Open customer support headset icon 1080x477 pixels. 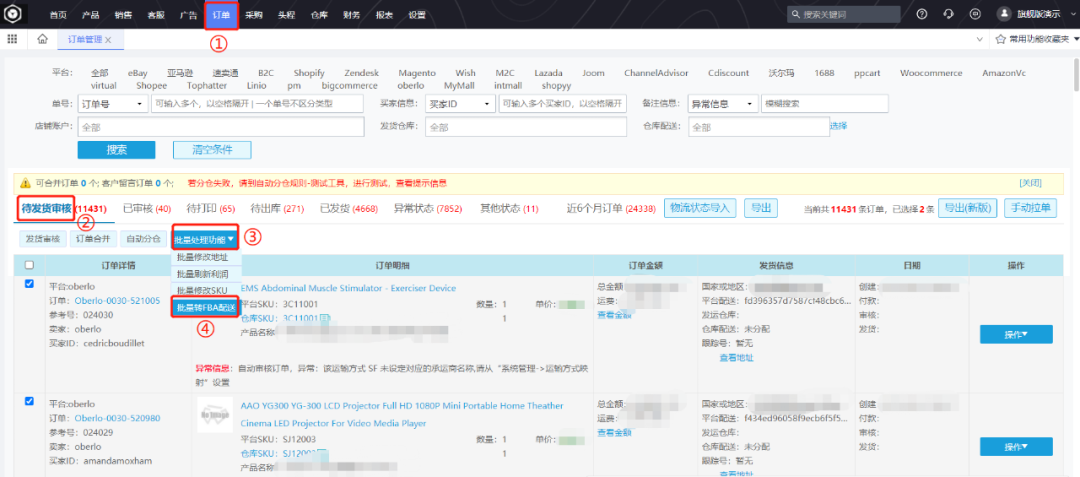pos(948,14)
